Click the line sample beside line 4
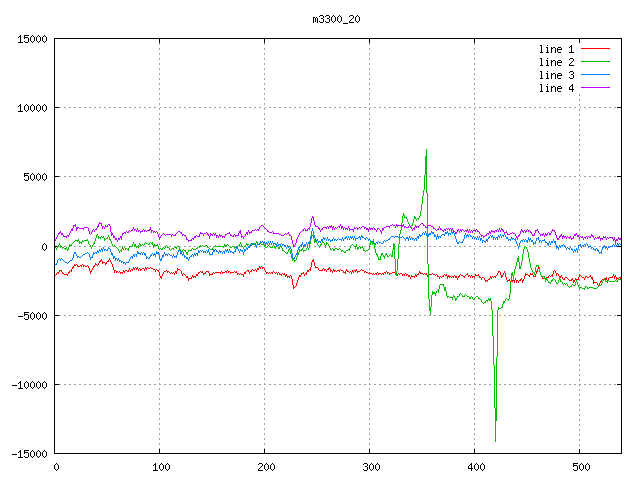640x480 pixels. (x=595, y=88)
